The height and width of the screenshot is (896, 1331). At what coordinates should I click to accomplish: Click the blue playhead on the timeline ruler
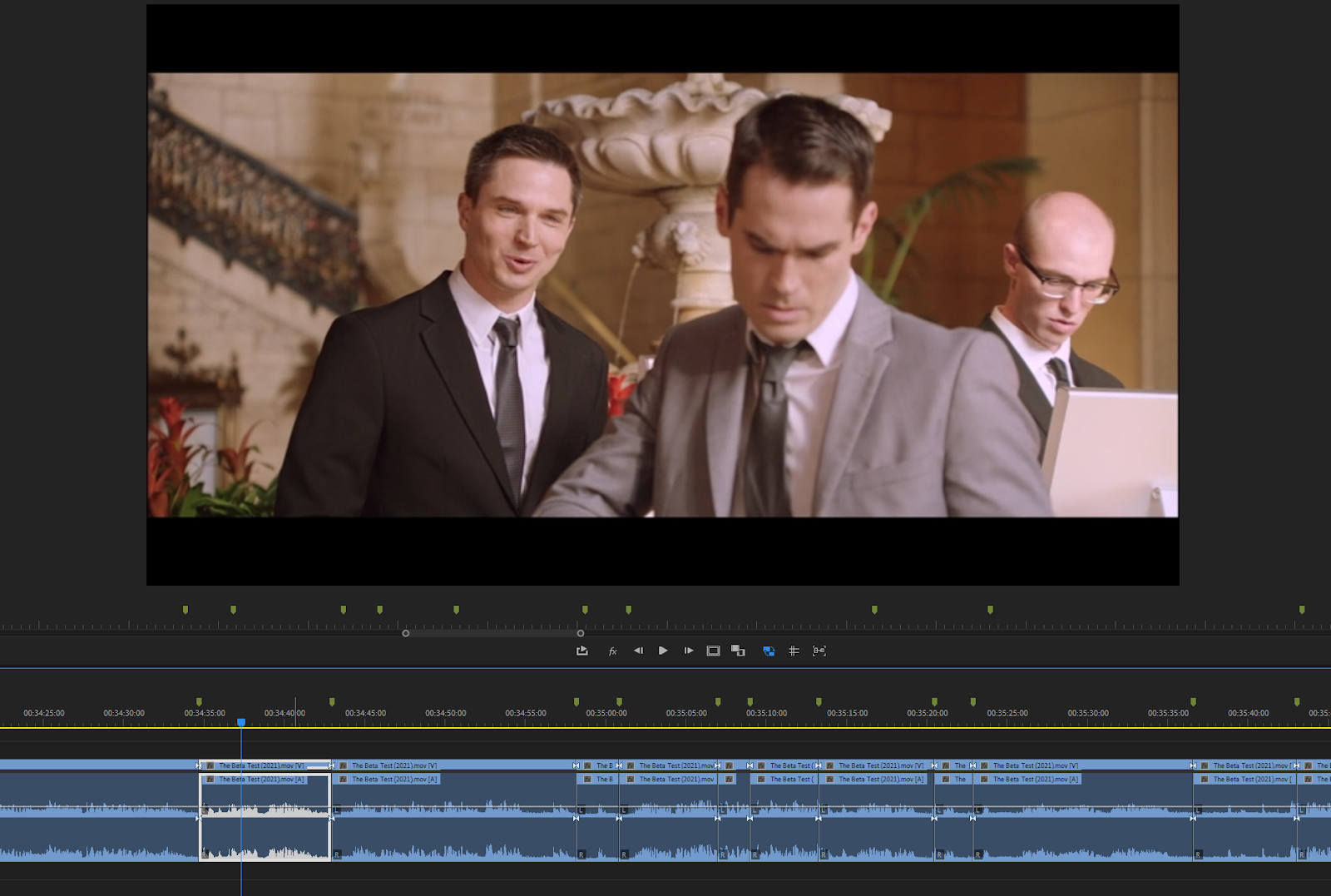click(x=241, y=722)
